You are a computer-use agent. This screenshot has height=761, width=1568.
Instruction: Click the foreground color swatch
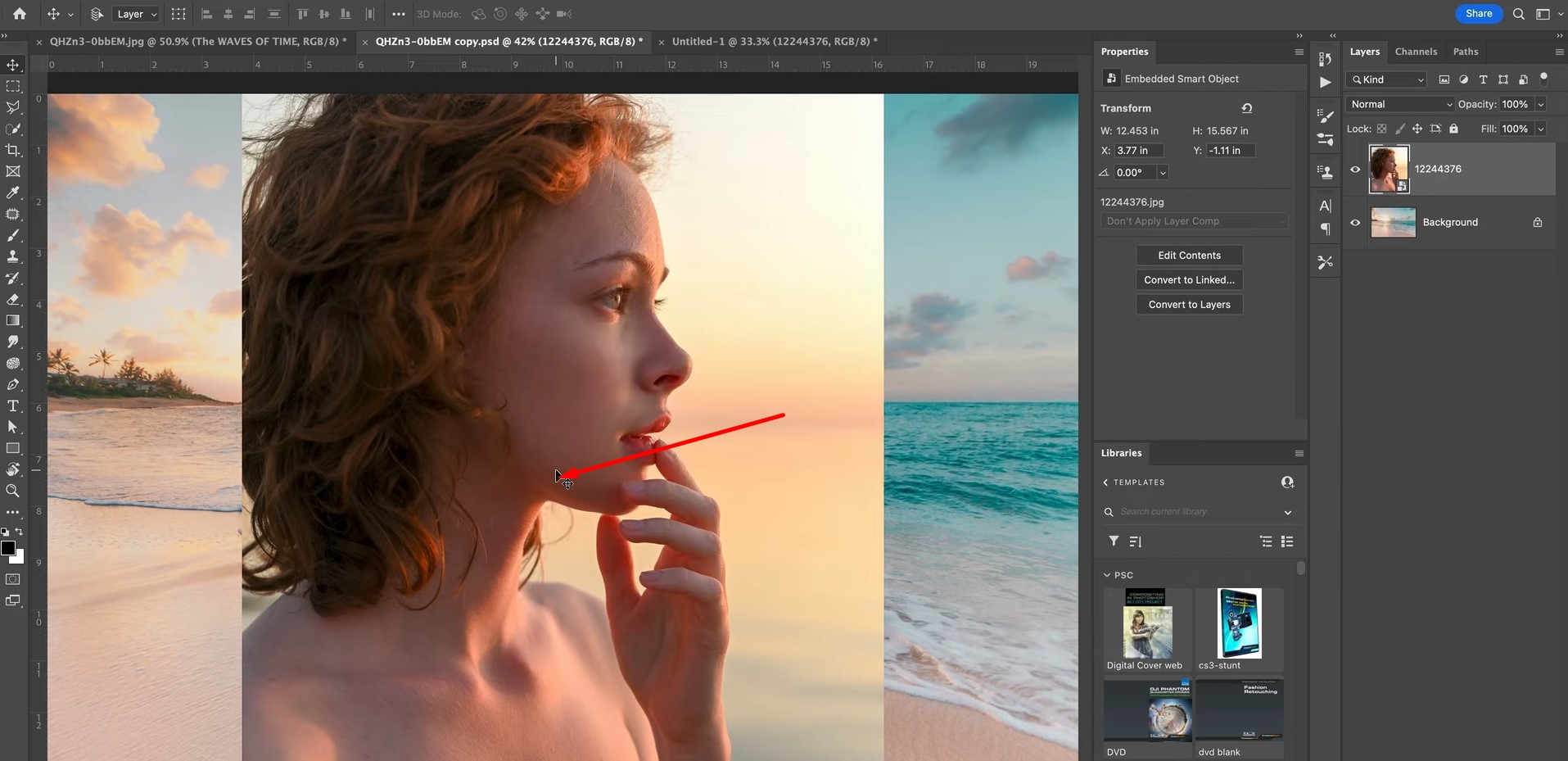[8, 548]
